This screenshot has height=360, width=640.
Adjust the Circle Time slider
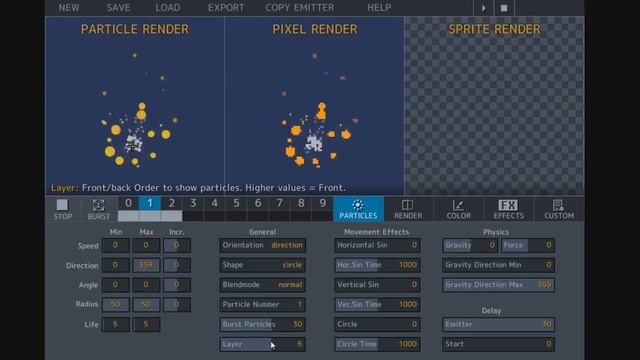coord(377,344)
